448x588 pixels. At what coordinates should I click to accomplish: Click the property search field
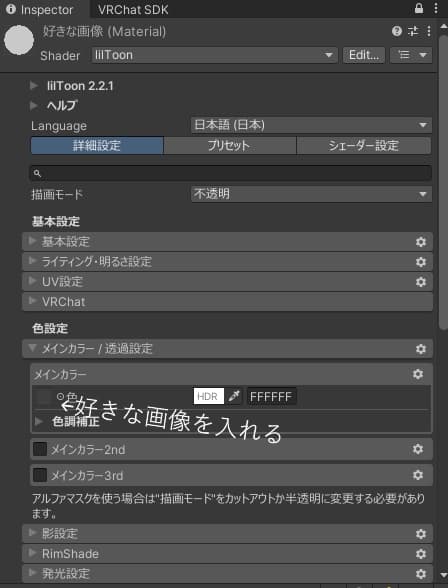point(231,173)
